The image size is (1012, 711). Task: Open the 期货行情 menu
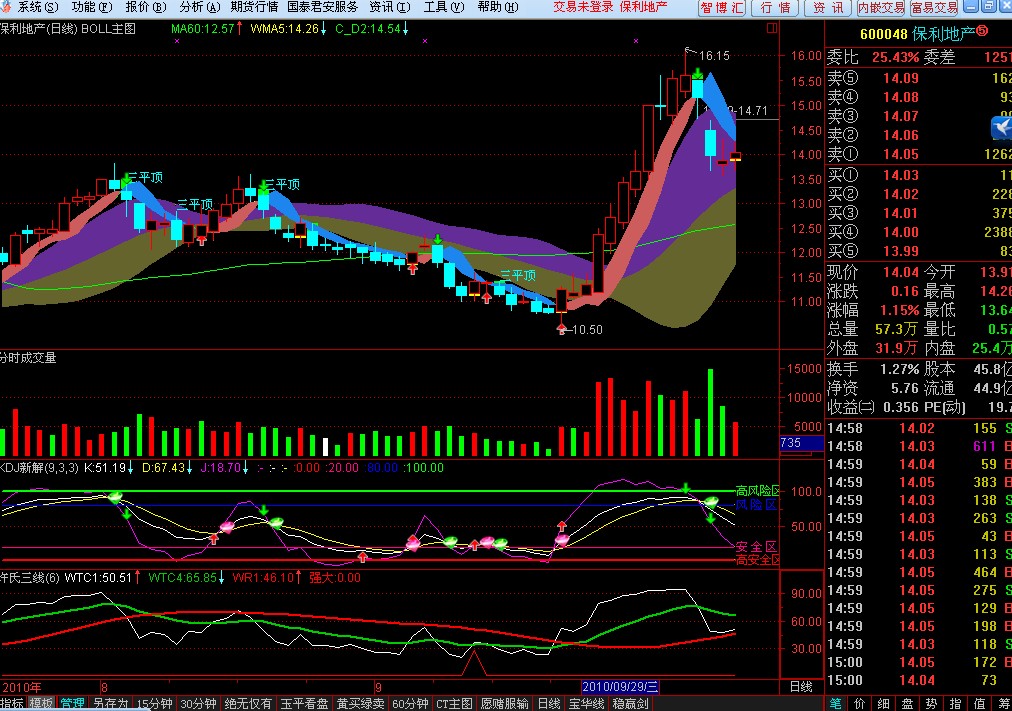pos(254,7)
